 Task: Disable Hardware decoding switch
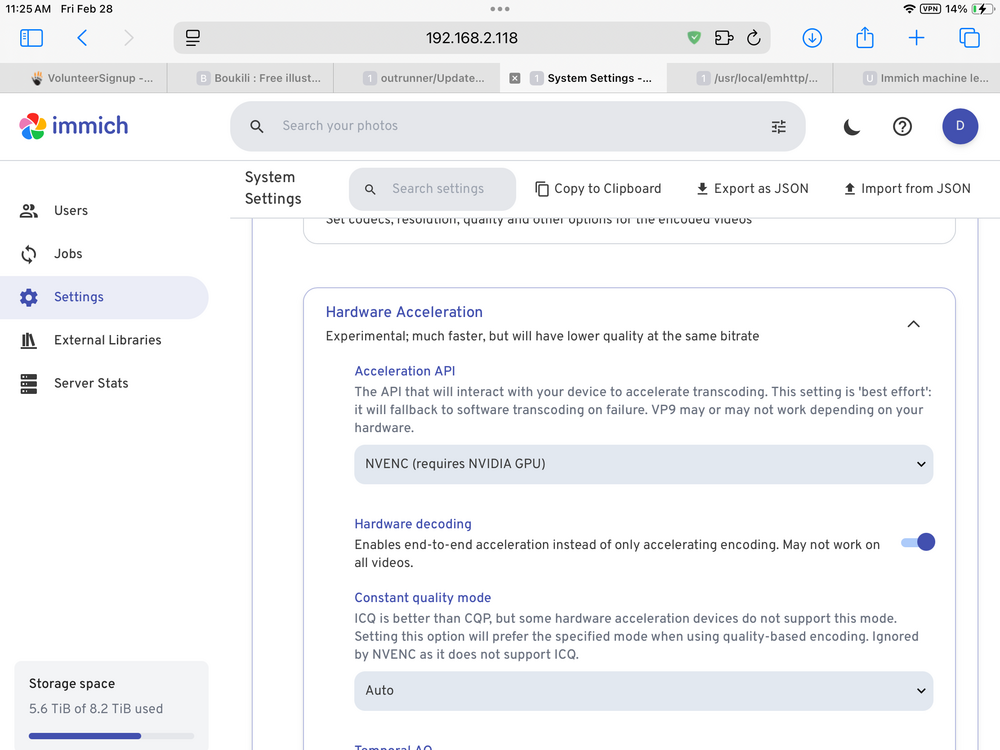pos(918,542)
